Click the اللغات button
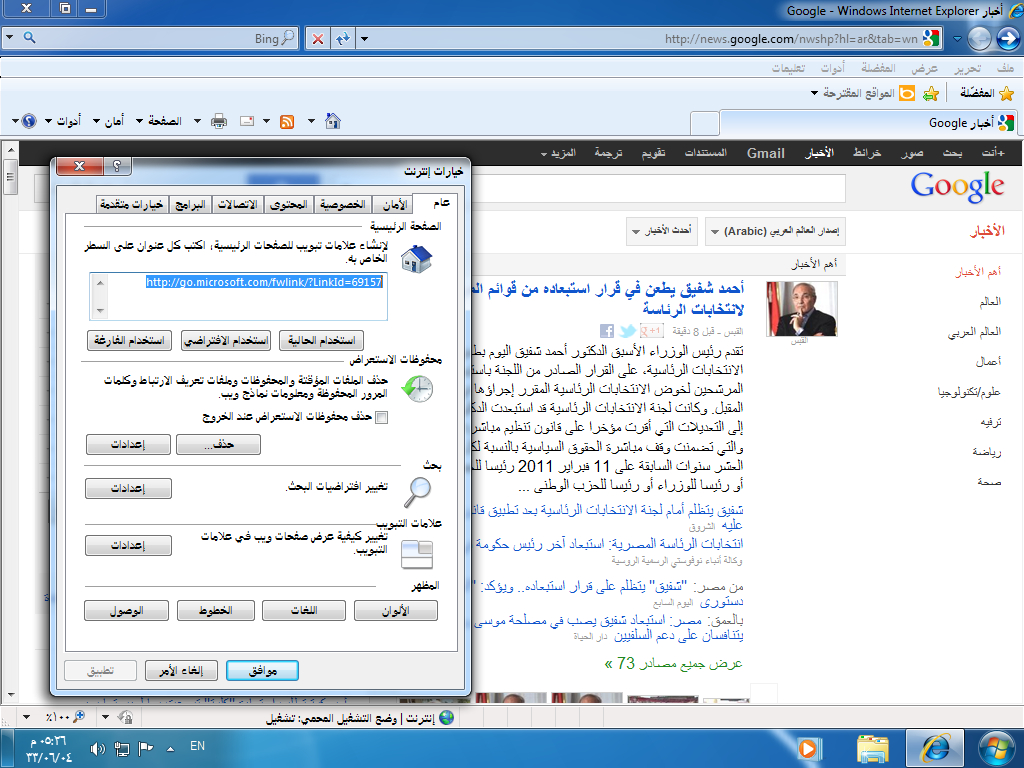This screenshot has width=1024, height=768. click(304, 611)
